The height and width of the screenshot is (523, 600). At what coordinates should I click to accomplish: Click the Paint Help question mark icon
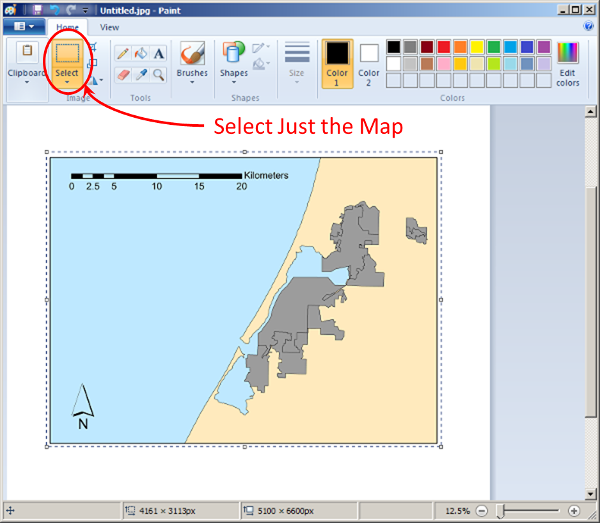[589, 26]
